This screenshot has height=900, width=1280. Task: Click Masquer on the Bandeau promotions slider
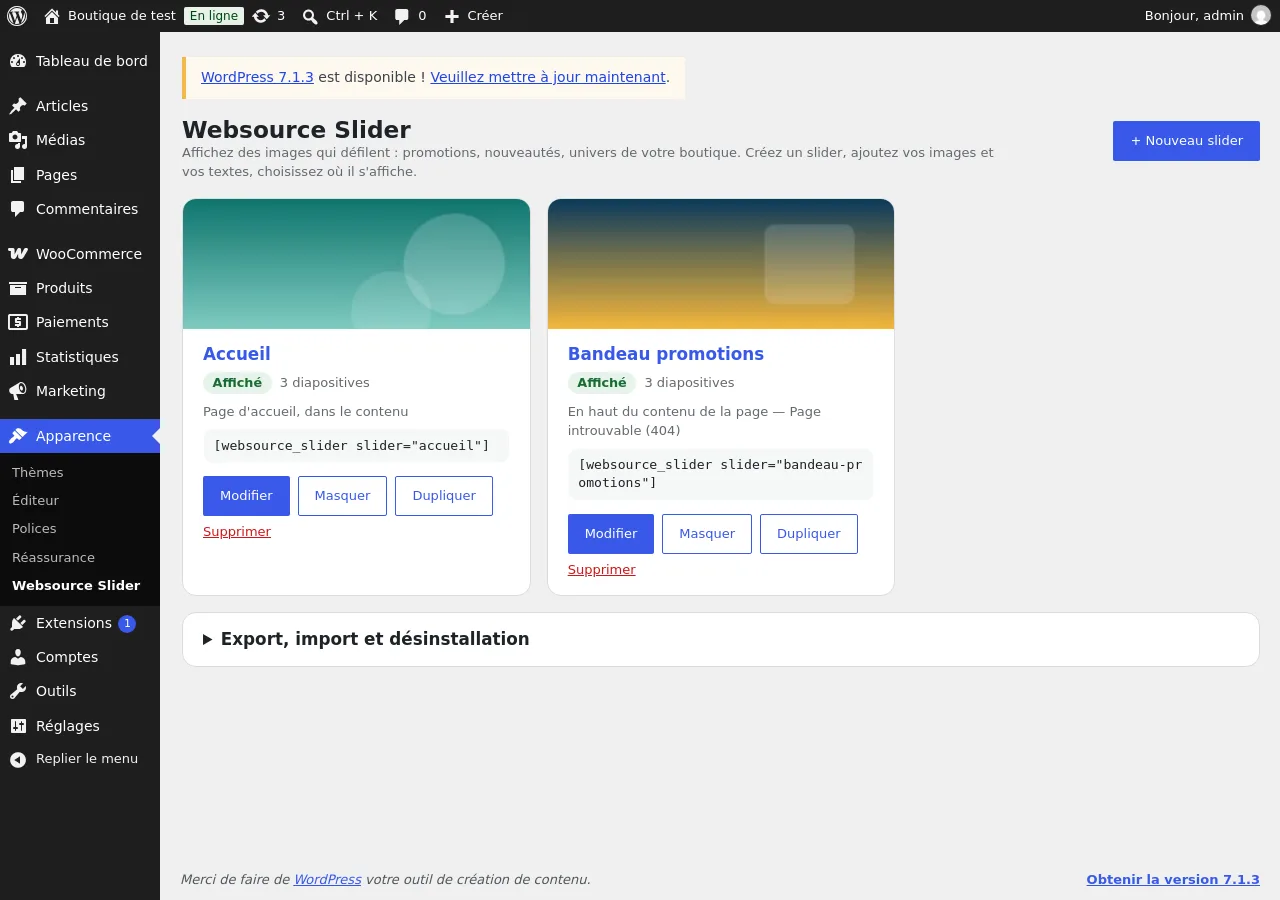[x=707, y=534]
